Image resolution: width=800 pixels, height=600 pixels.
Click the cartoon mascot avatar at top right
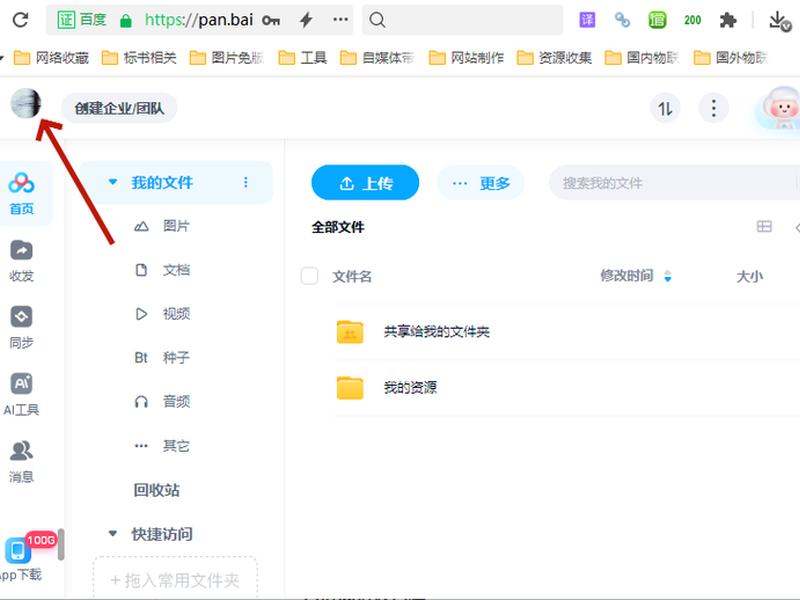point(780,108)
